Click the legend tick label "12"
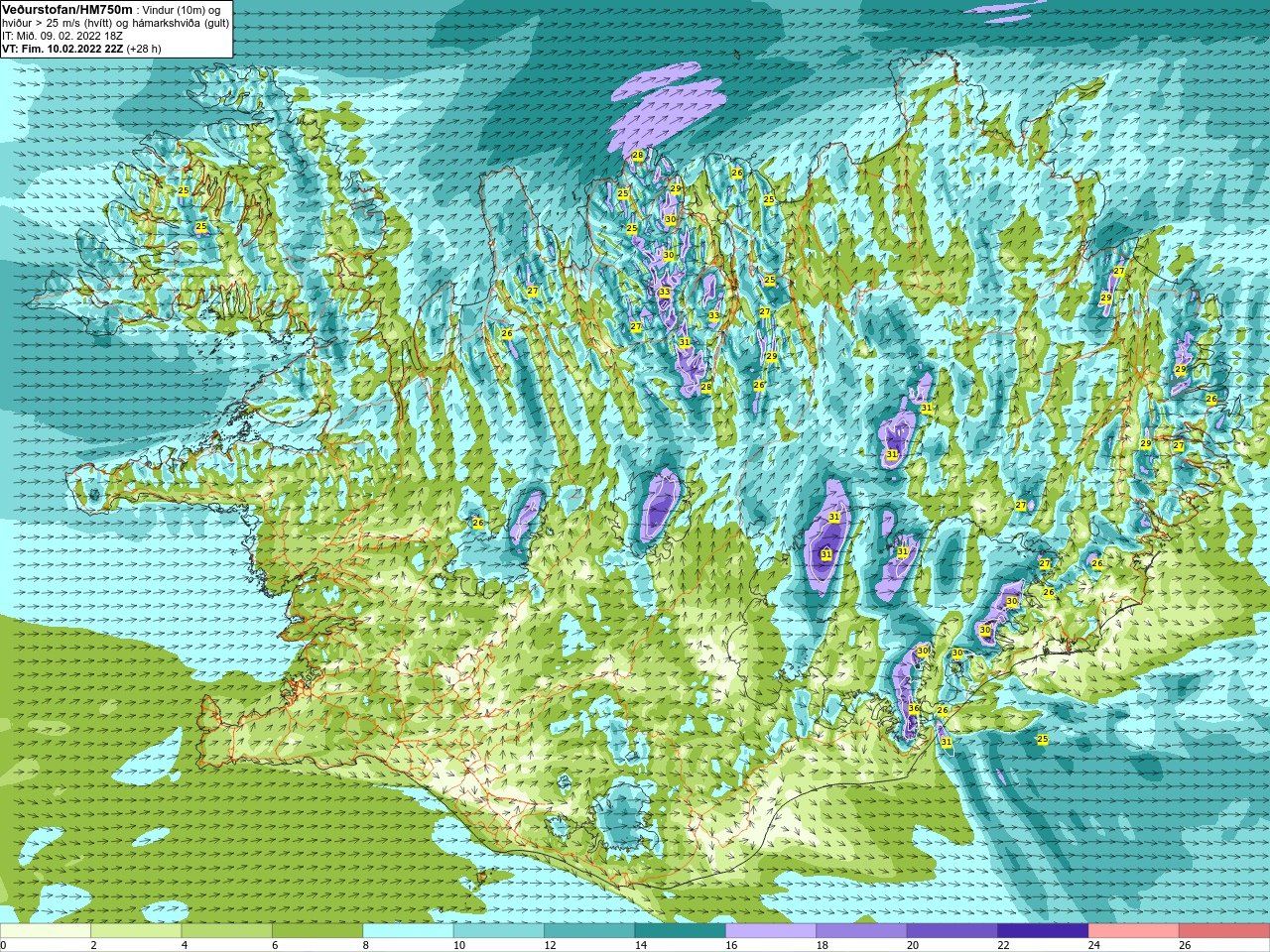The height and width of the screenshot is (952, 1270). (550, 945)
